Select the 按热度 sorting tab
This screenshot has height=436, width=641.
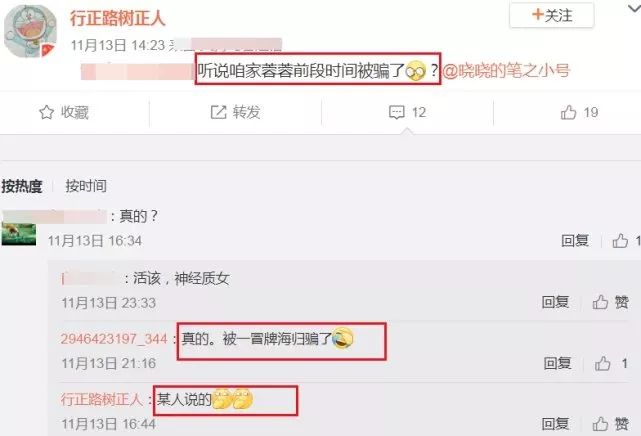point(22,186)
